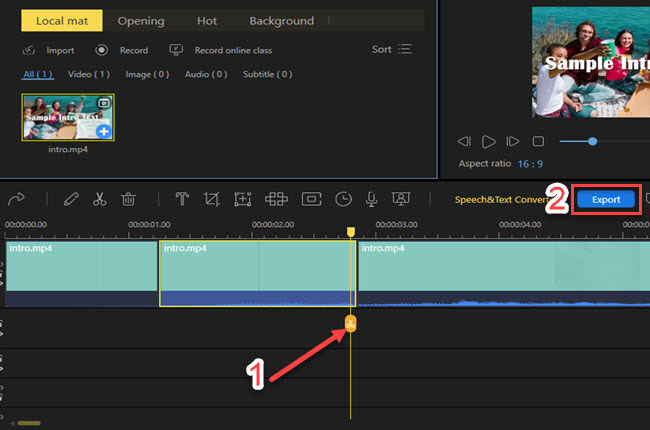
Task: Click the pencil edit icon
Action: (x=70, y=199)
